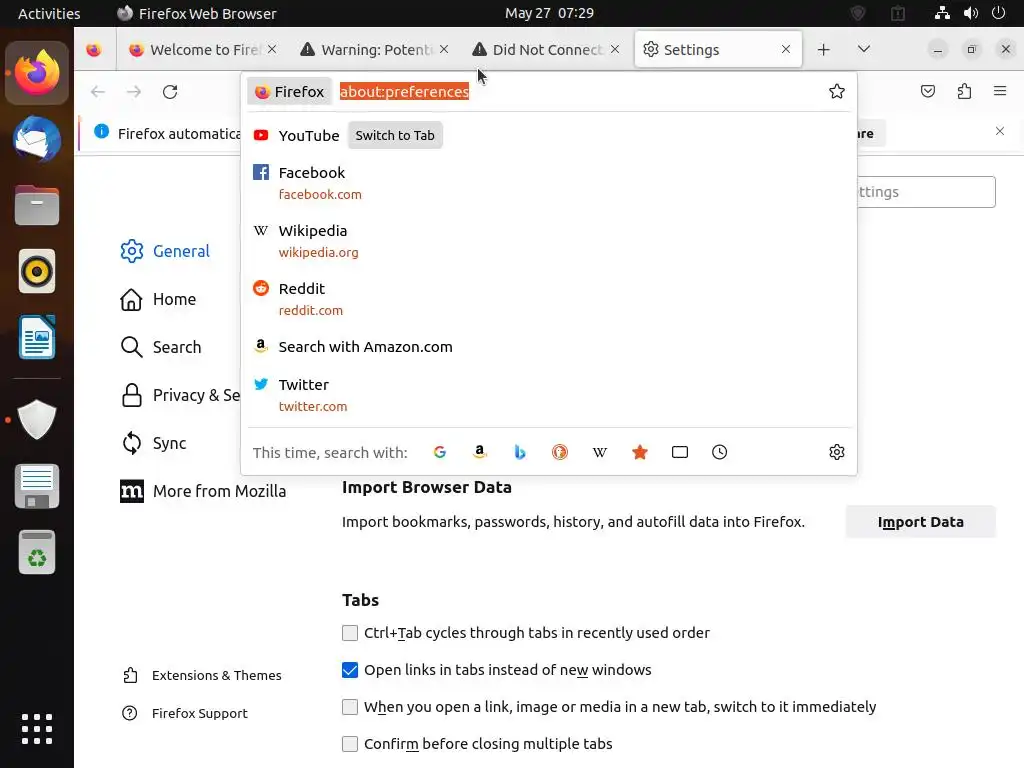Open the clock May 27 07:29

[549, 13]
